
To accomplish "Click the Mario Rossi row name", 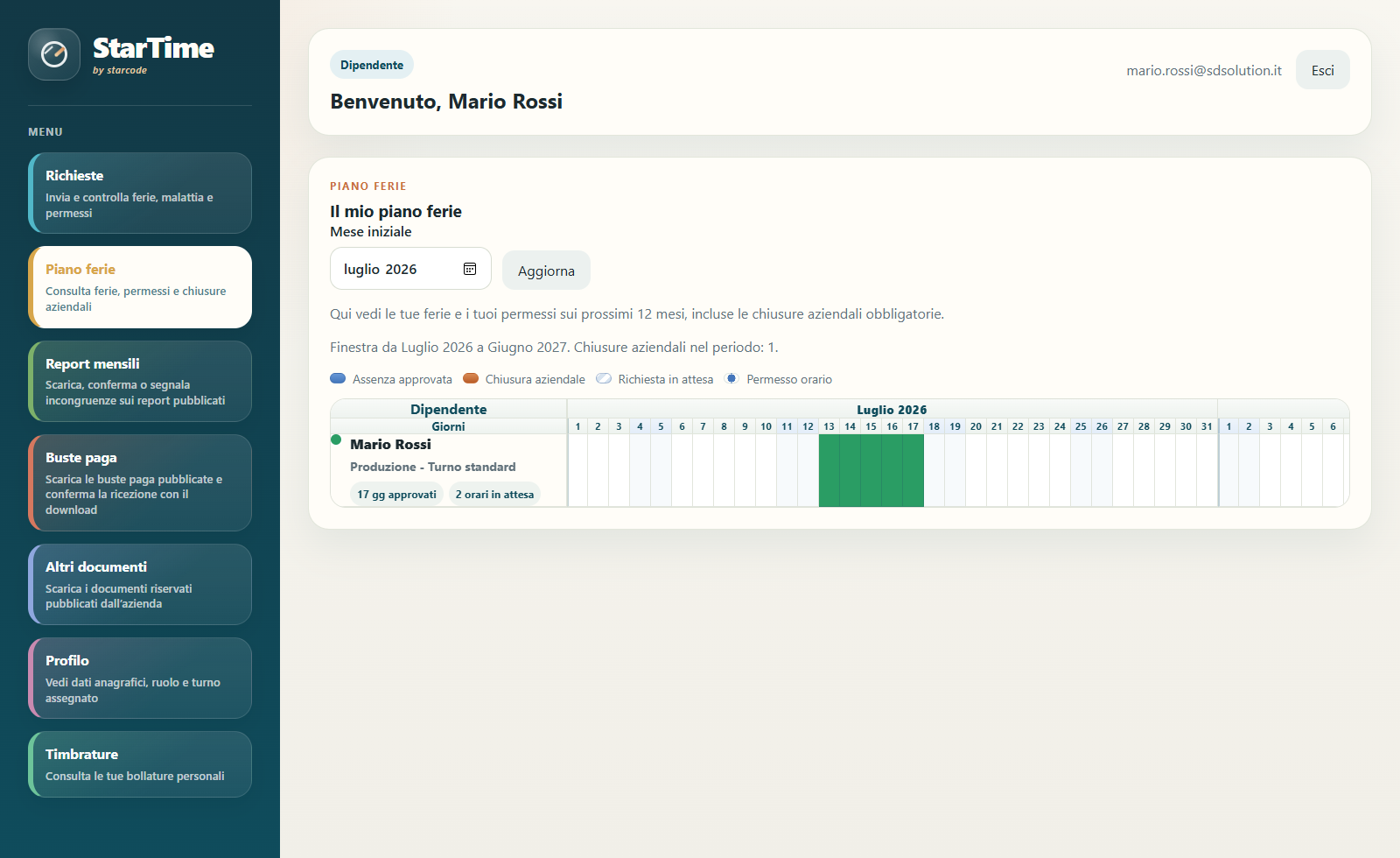I will 390,445.
